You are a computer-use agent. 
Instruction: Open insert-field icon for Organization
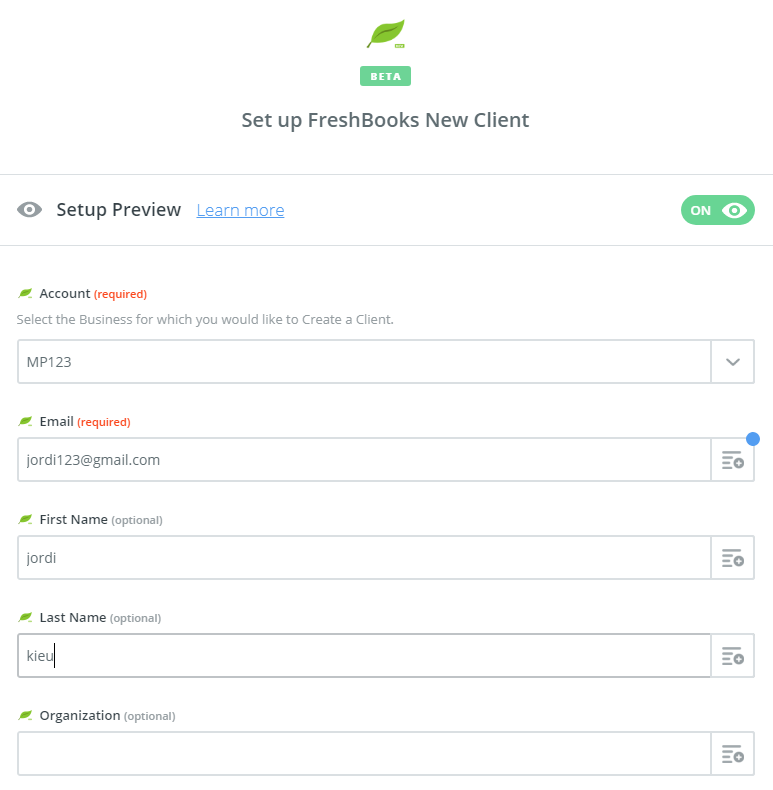tap(733, 754)
